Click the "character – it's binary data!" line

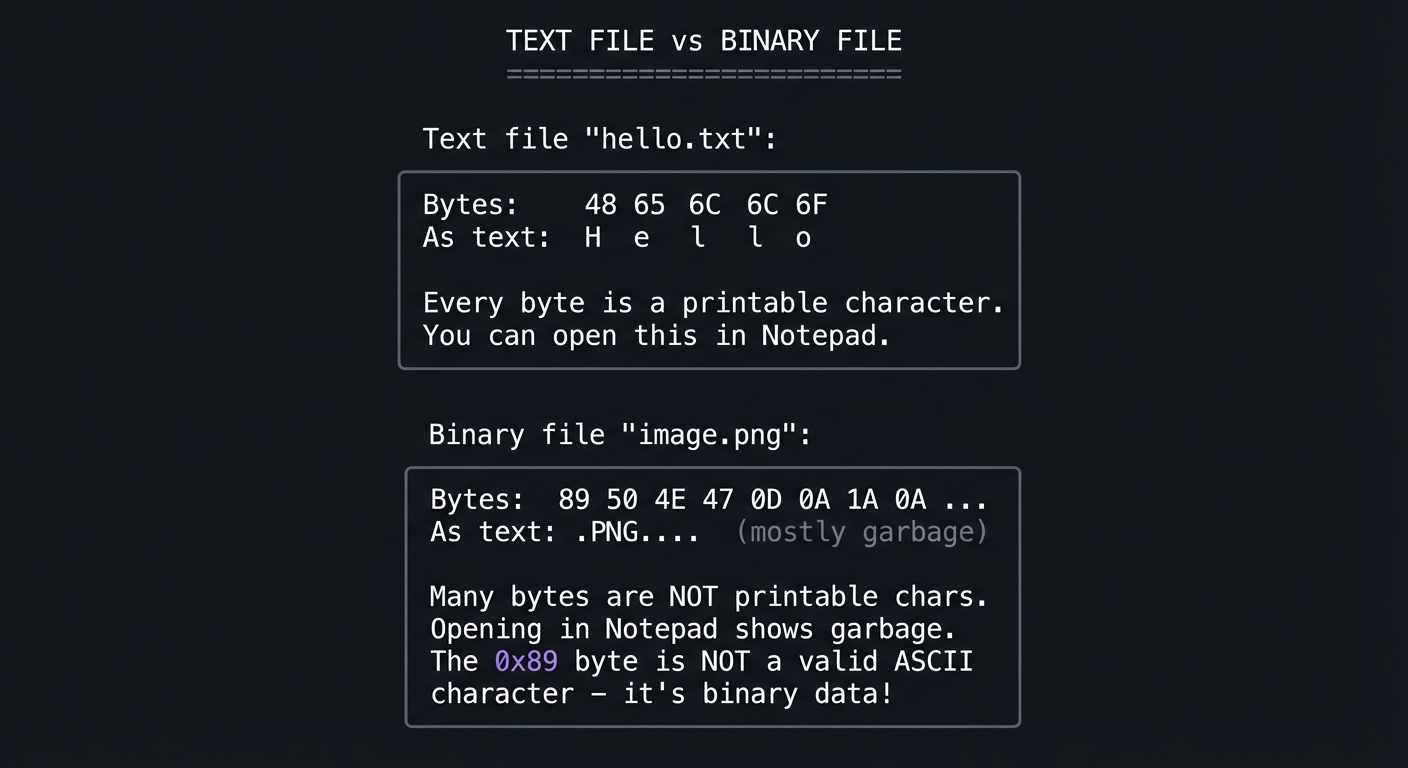pos(660,693)
